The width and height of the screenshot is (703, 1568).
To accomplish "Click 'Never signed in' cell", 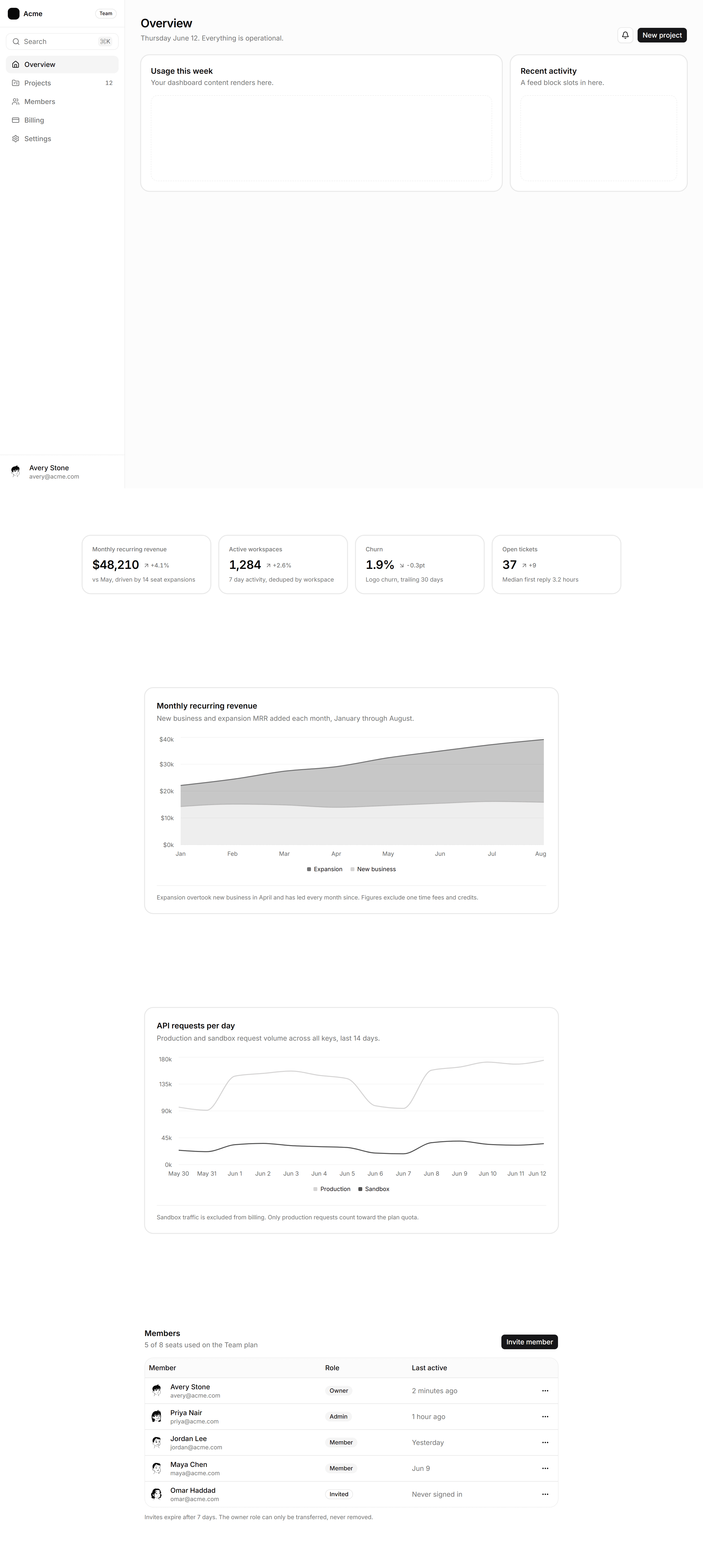I will 437,1494.
